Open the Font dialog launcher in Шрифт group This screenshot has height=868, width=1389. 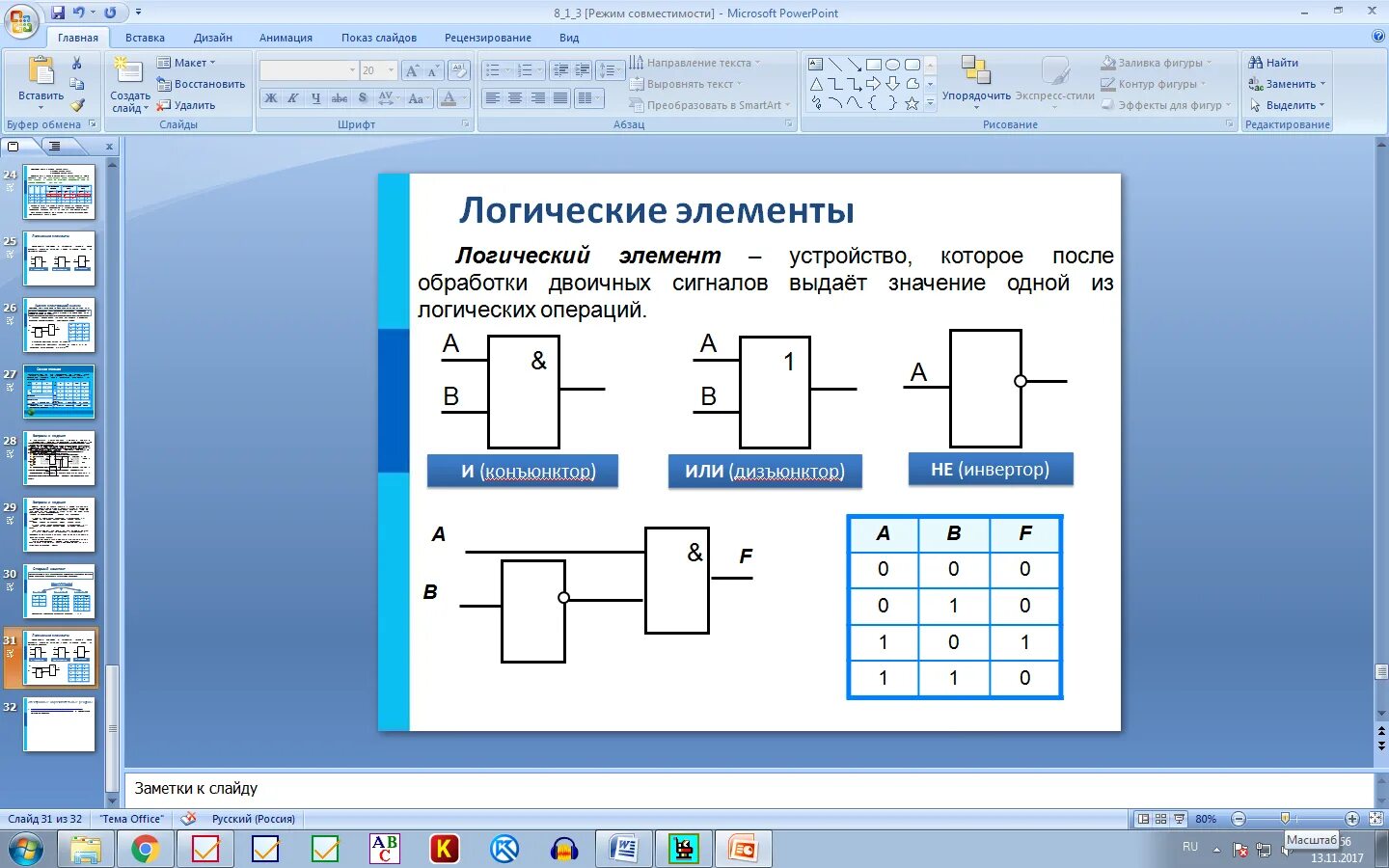[x=466, y=124]
